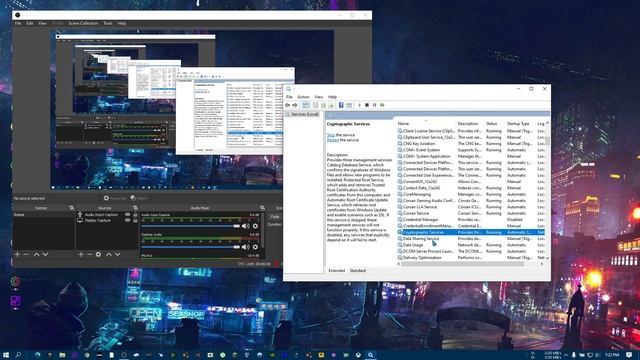
Task: Click the Properties button in OBS source bar
Action: pyautogui.click(x=115, y=198)
